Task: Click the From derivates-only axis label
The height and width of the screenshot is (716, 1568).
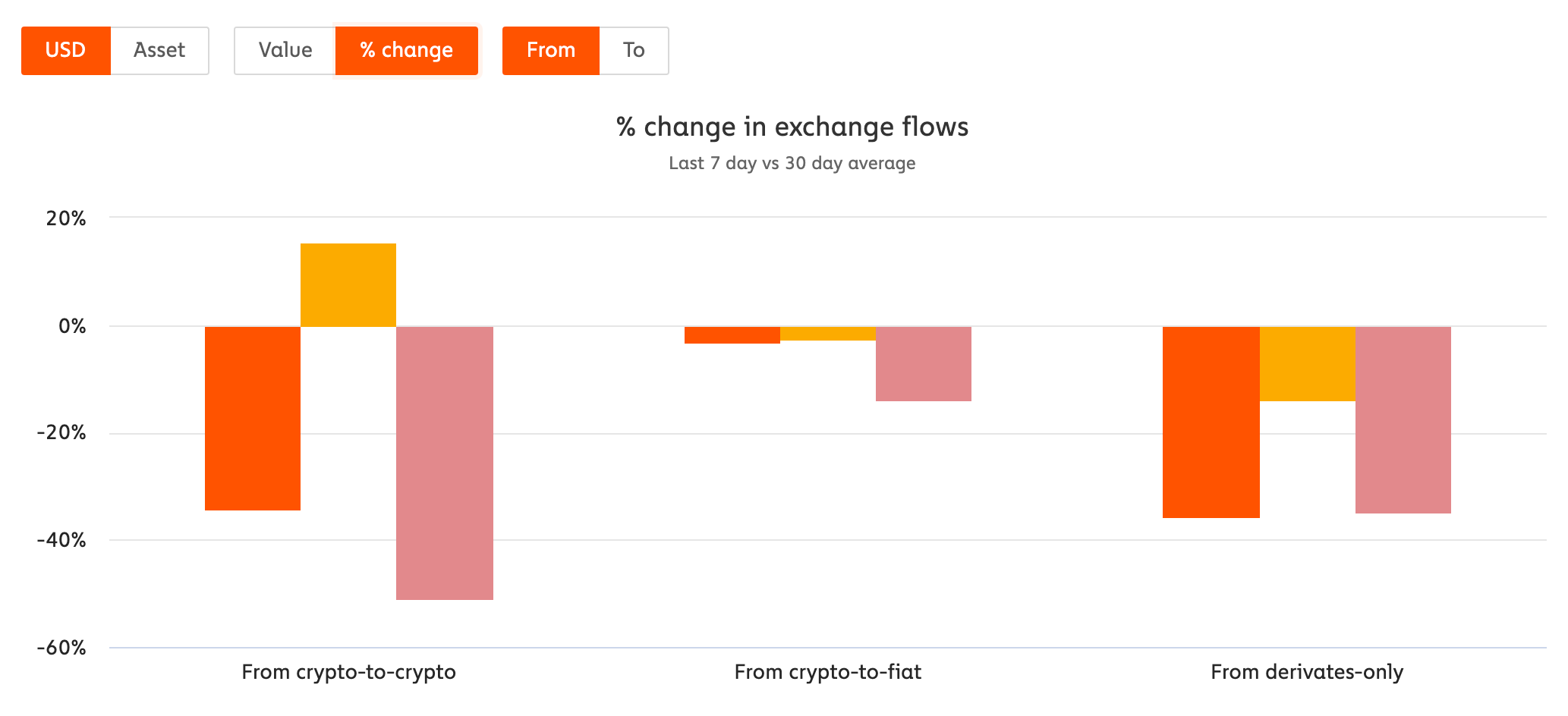Action: pos(1307,672)
